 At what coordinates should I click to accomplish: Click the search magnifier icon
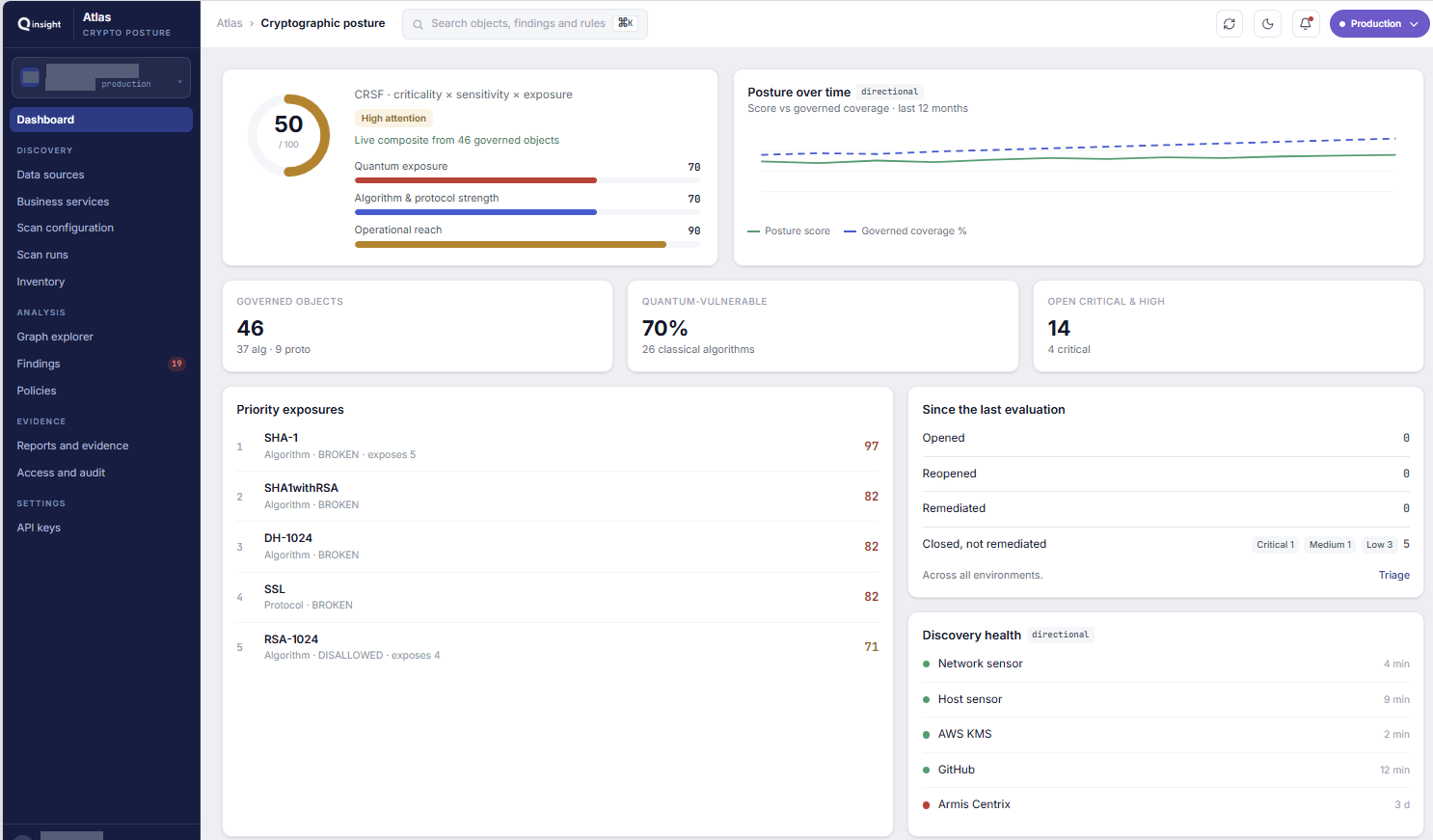pyautogui.click(x=418, y=24)
